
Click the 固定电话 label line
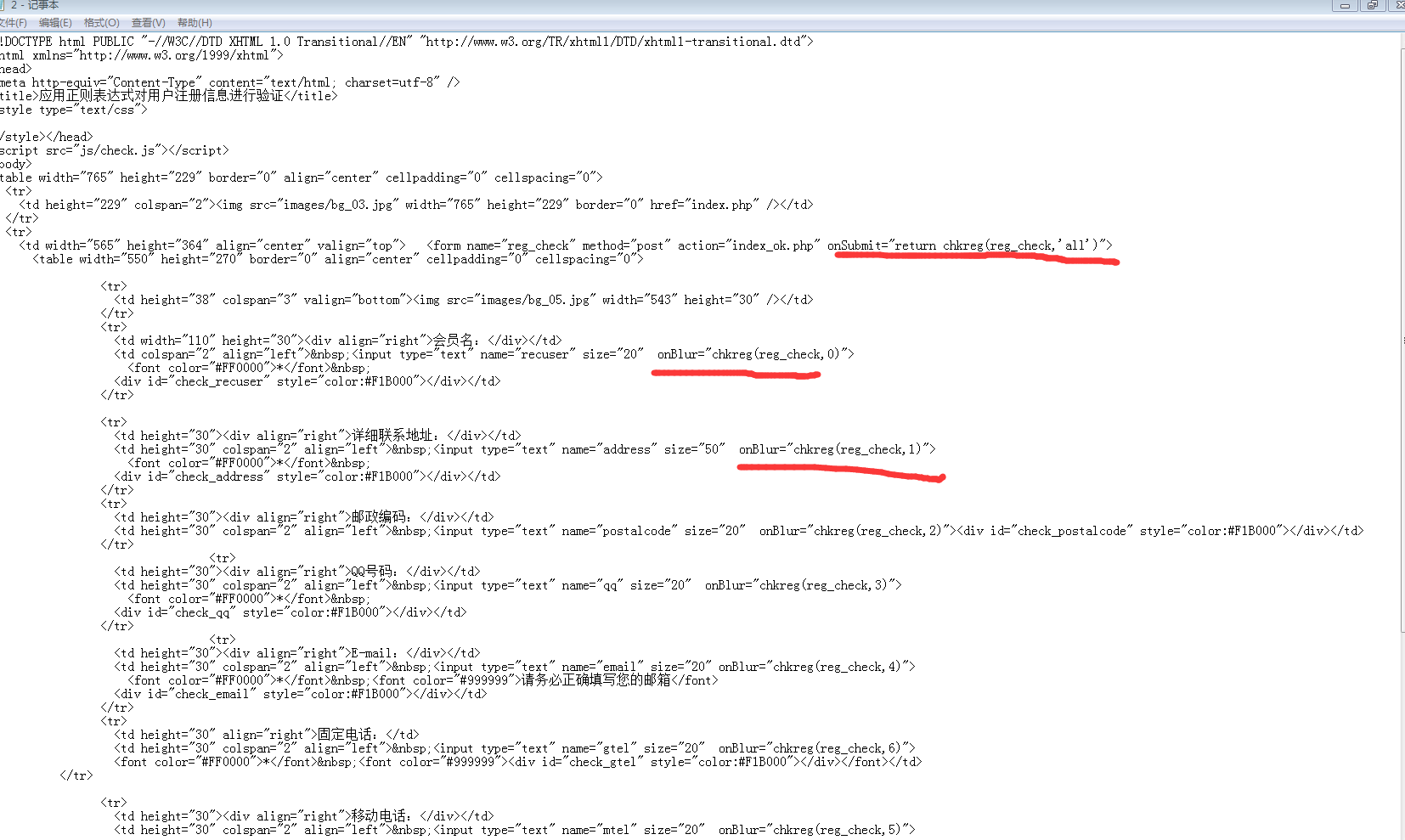click(267, 735)
